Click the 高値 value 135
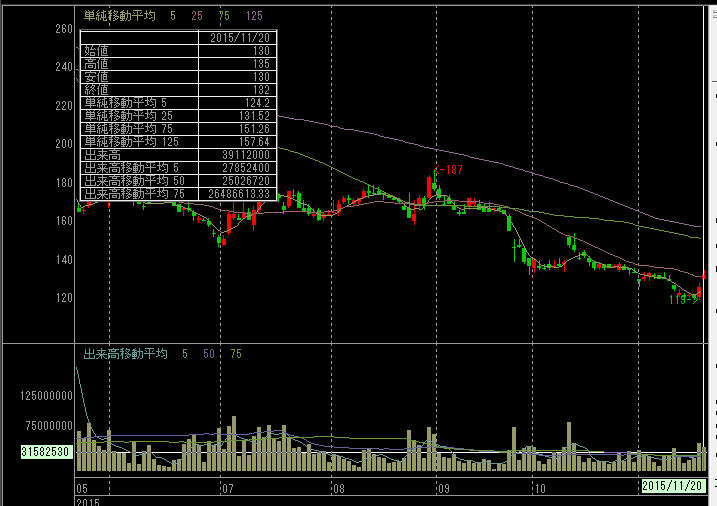 [x=261, y=64]
